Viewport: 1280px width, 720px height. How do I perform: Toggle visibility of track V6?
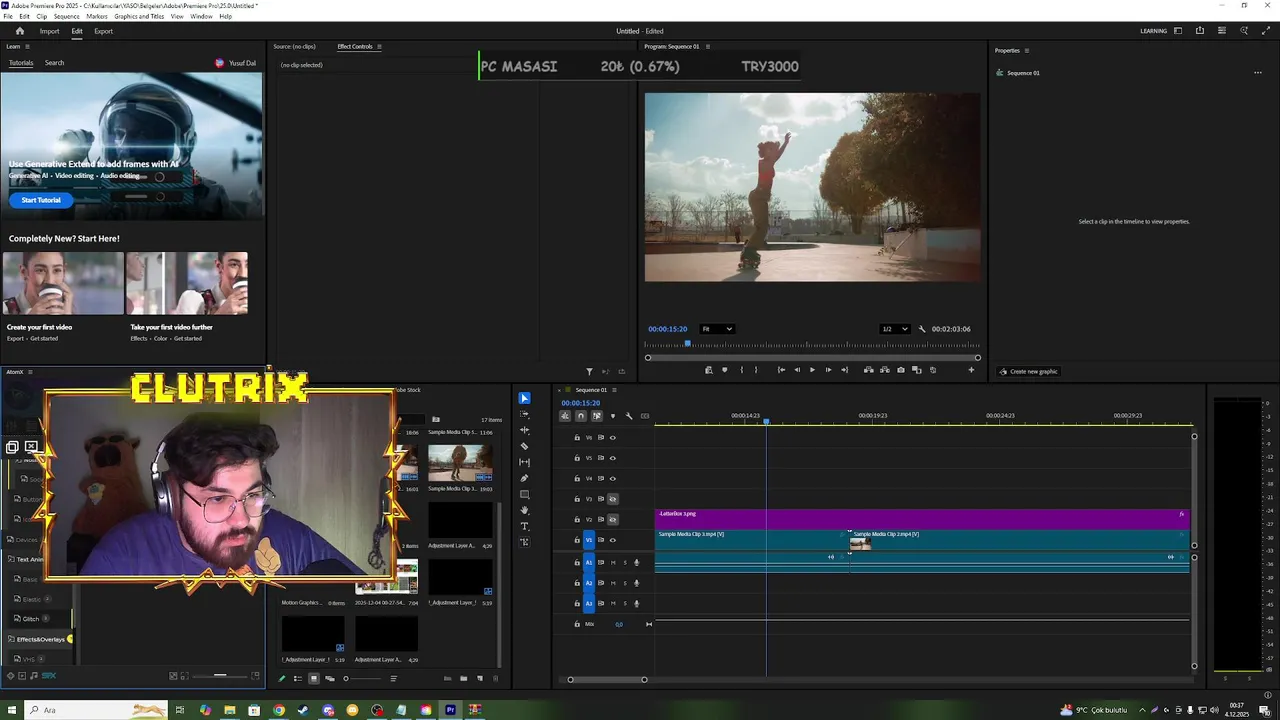613,437
